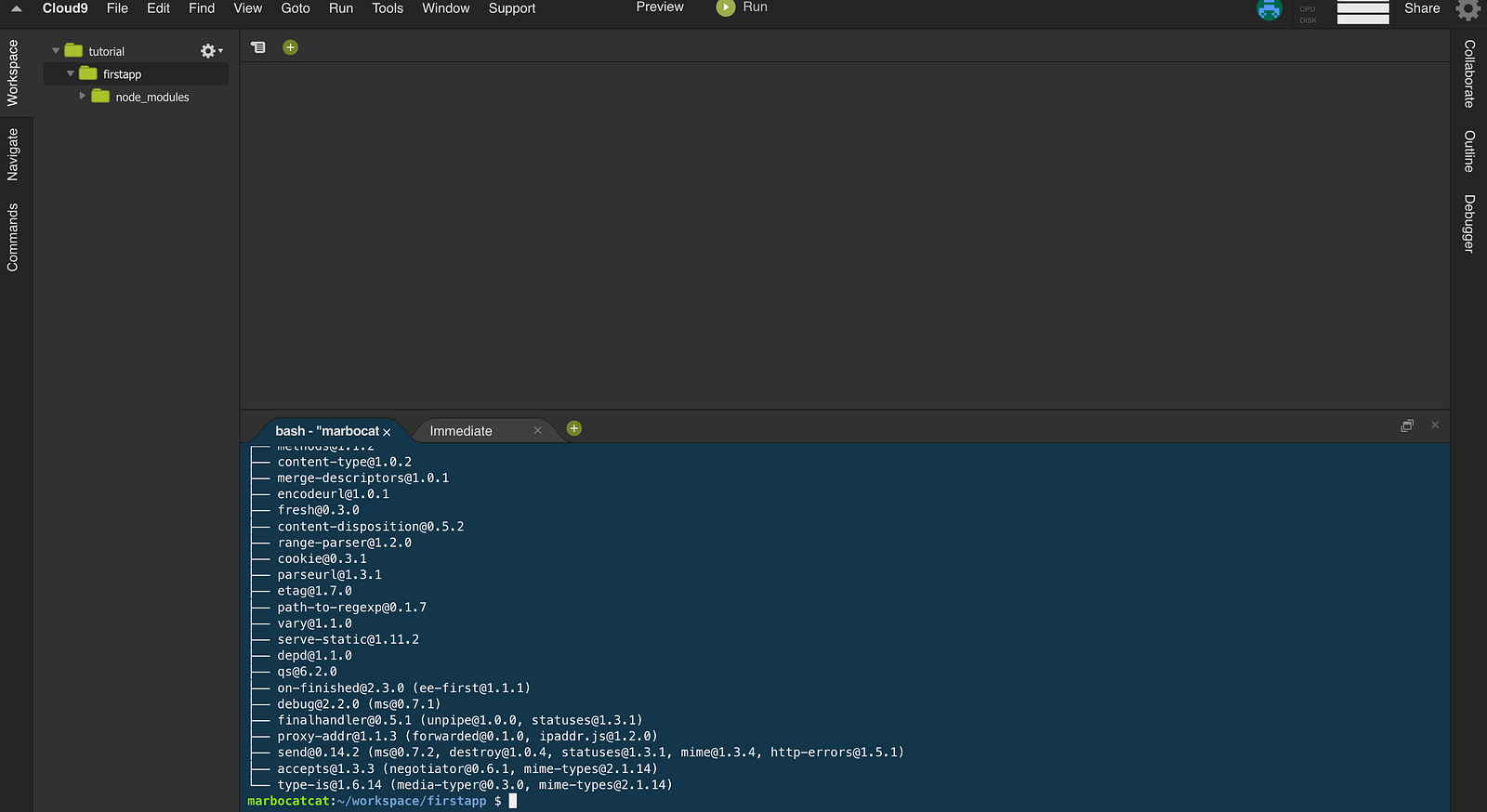Add new terminal tab with plus icon
Viewport: 1487px width, 812px height.
coord(574,428)
